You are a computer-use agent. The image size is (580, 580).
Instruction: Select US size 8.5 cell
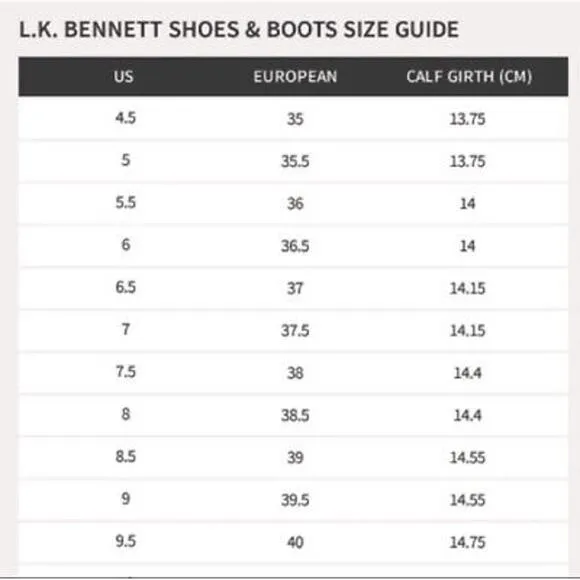point(125,456)
